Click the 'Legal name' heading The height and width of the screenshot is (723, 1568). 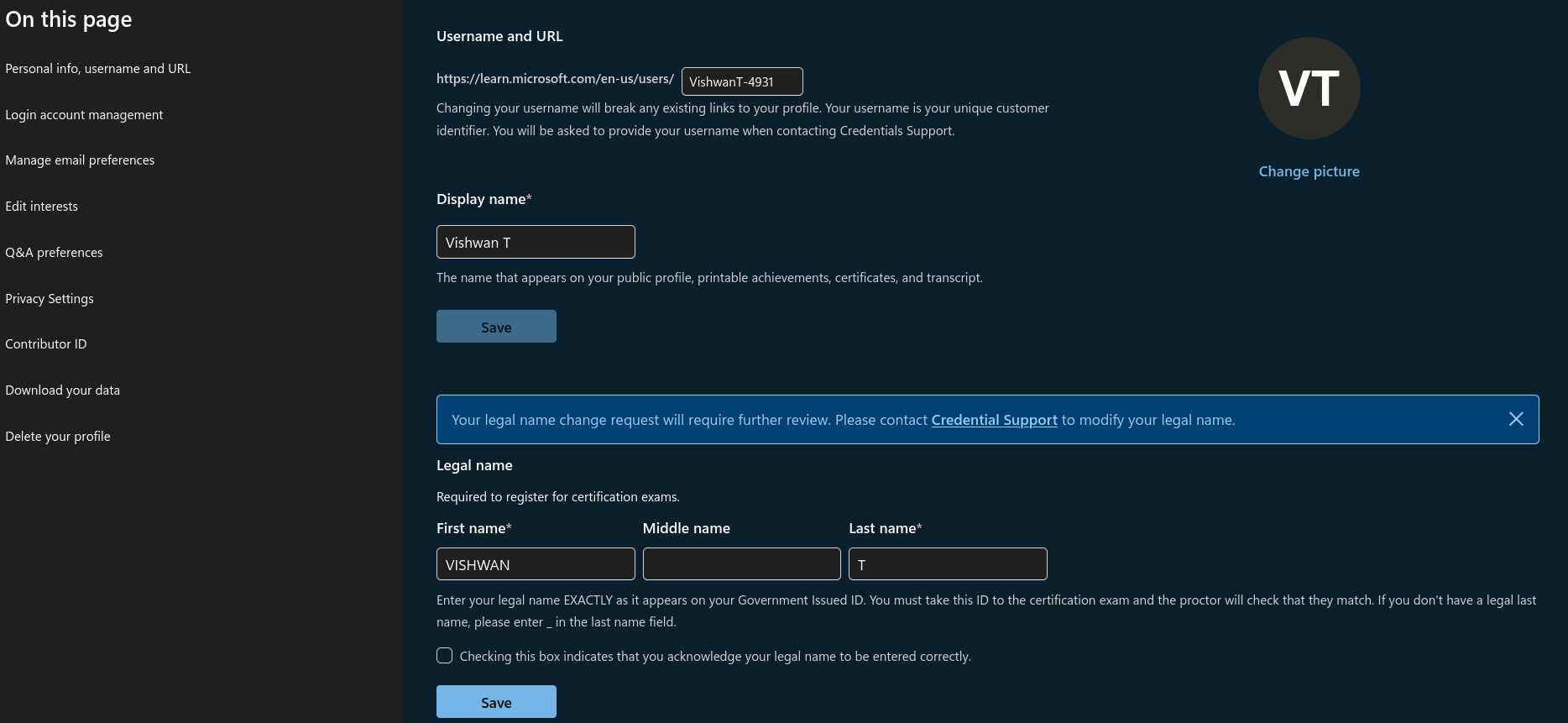(x=474, y=465)
